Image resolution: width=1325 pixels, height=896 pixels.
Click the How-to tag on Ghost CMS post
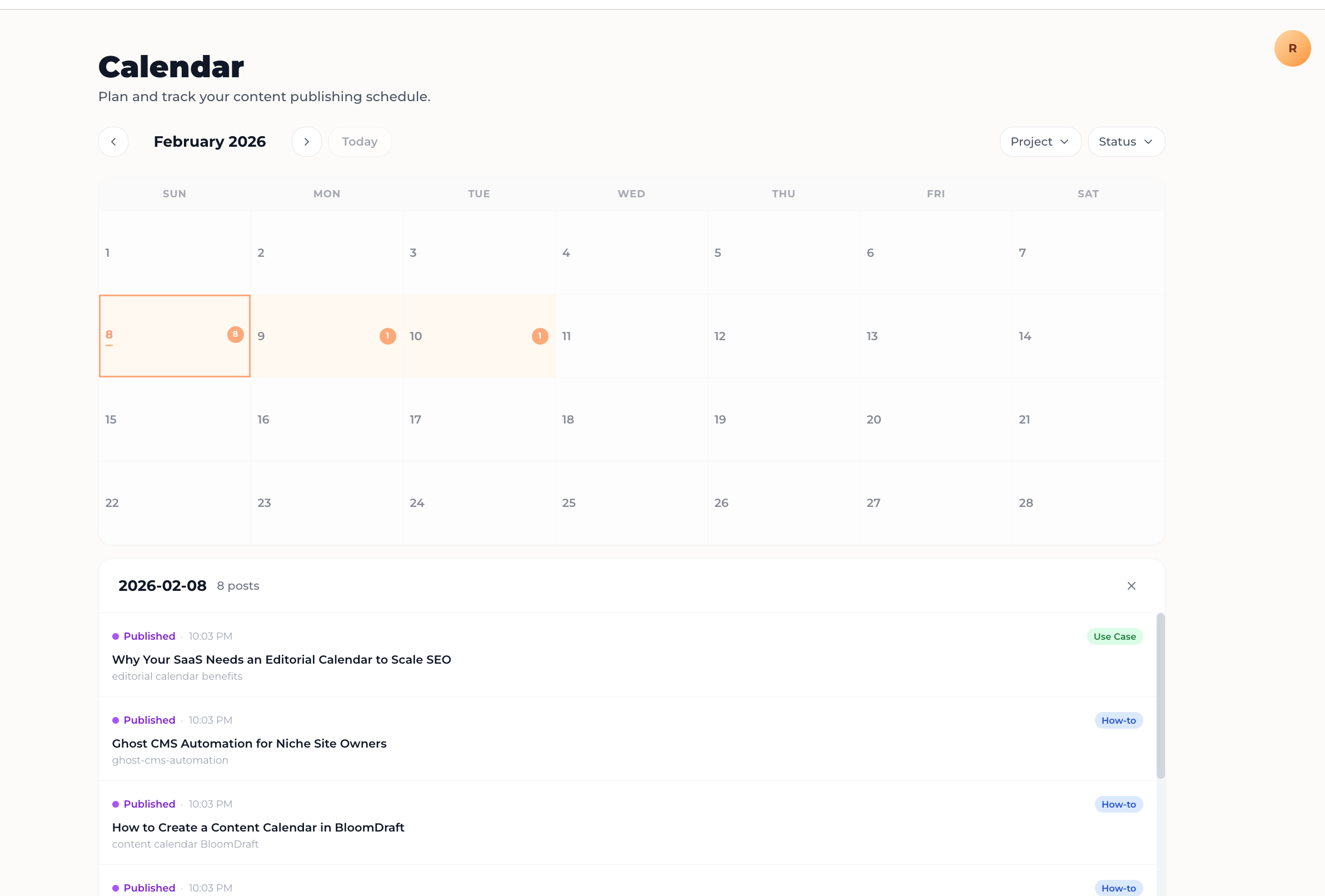1118,720
